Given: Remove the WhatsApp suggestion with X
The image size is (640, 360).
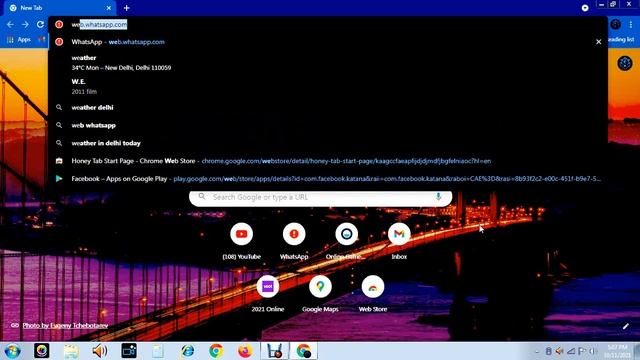Looking at the screenshot, I should pos(598,42).
